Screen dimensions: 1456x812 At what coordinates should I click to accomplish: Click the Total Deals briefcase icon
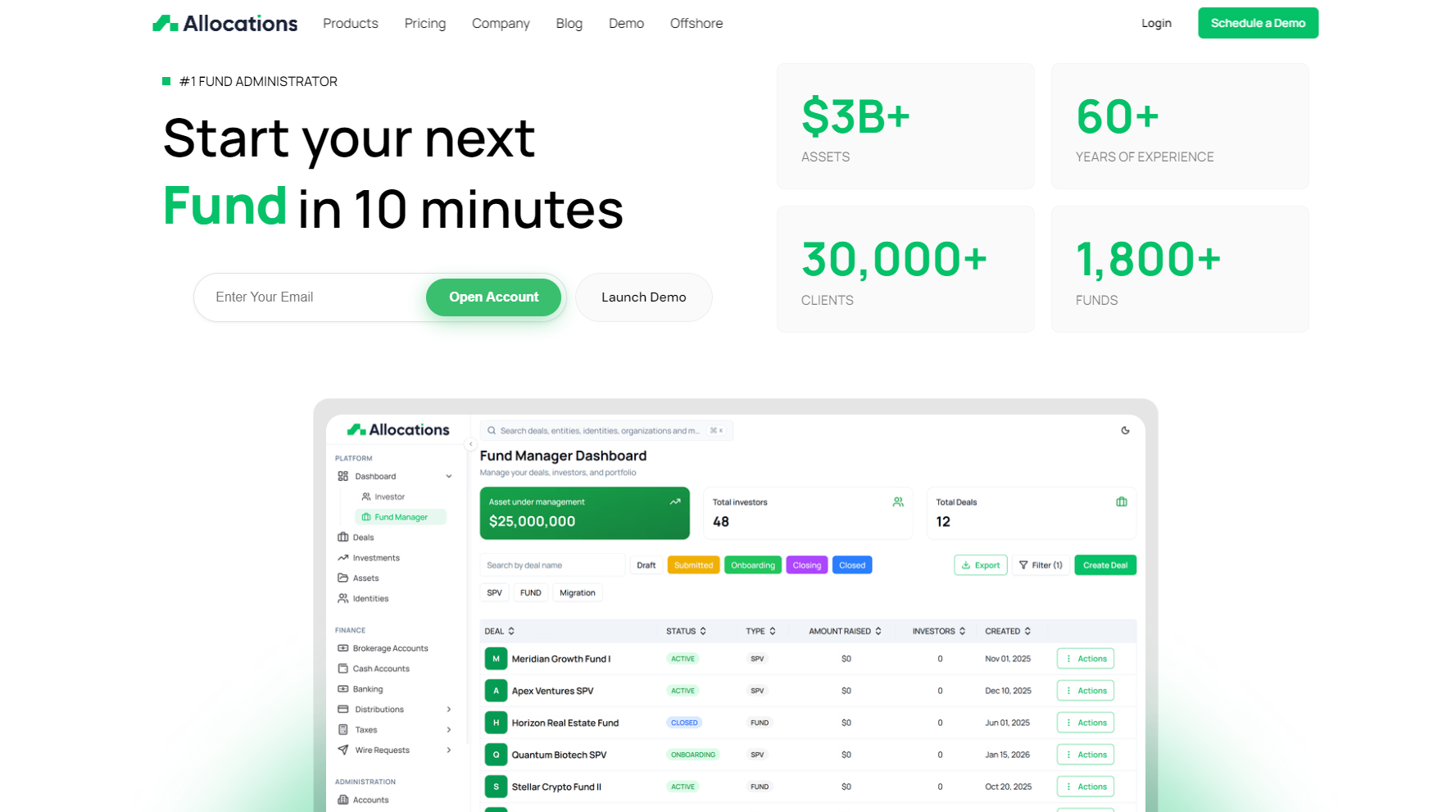click(1122, 501)
